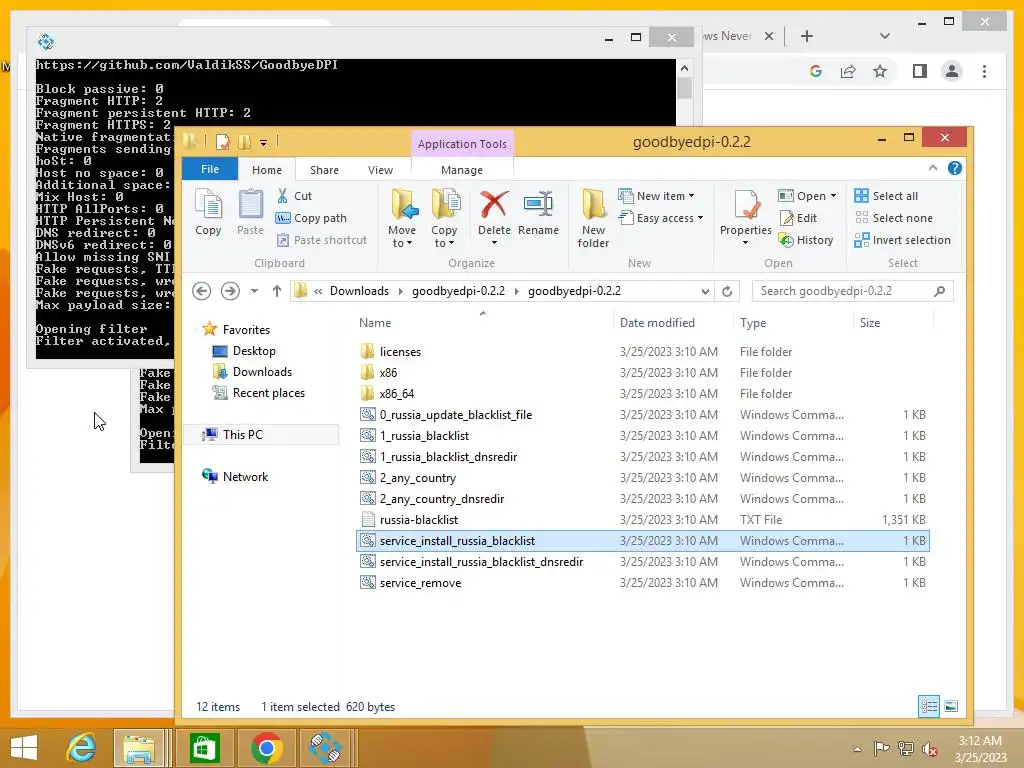This screenshot has height=768, width=1024.
Task: Click scroll-up arrow in console window
Action: tap(684, 68)
